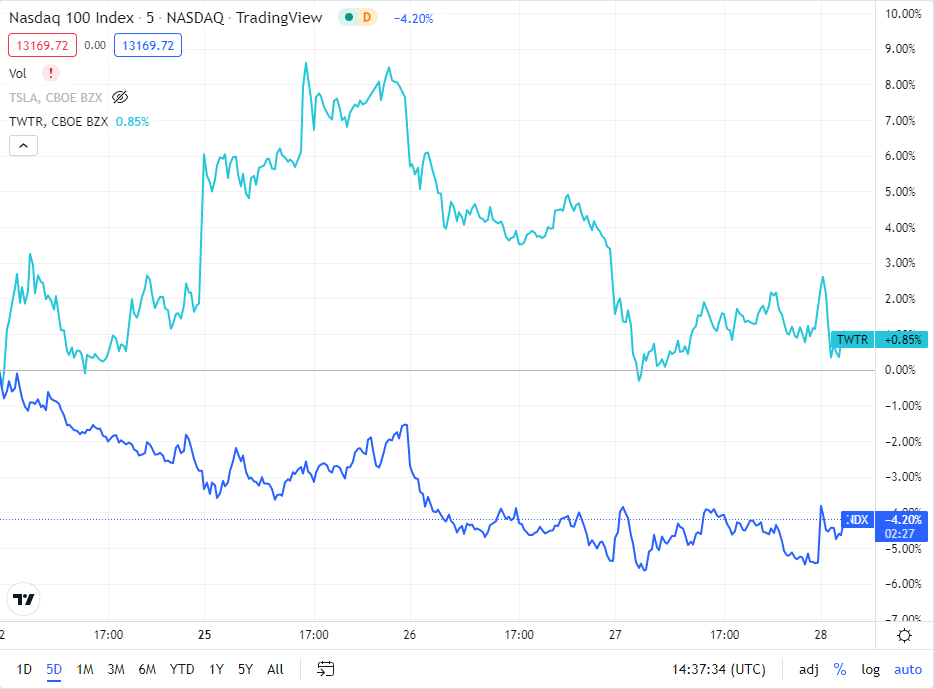
Task: Click the green market open dot
Action: (348, 18)
